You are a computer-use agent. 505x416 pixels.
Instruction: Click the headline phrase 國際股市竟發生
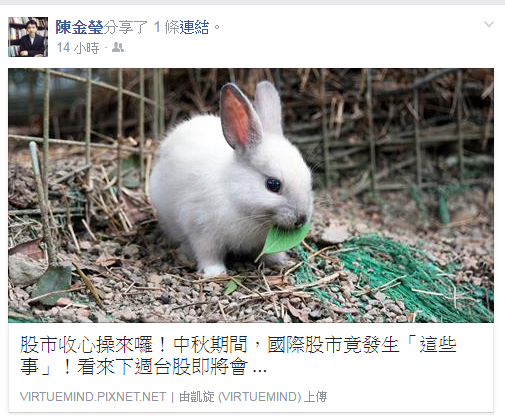click(x=333, y=345)
